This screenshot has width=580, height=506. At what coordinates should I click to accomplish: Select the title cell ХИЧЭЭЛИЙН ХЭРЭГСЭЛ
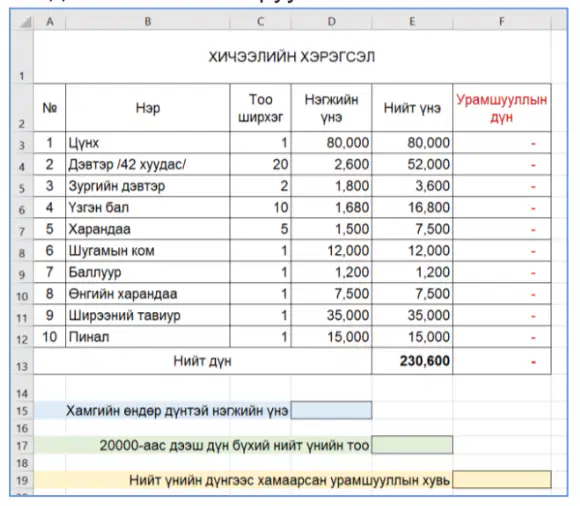point(292,57)
